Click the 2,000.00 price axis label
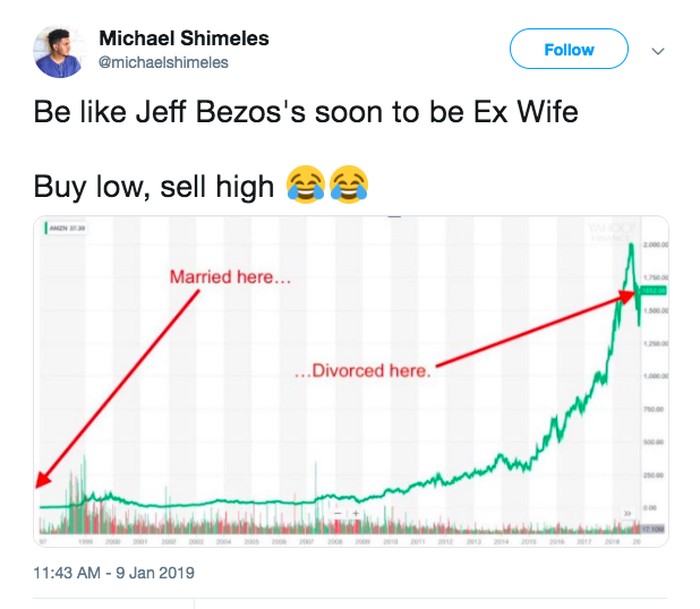The image size is (700, 609). [654, 245]
